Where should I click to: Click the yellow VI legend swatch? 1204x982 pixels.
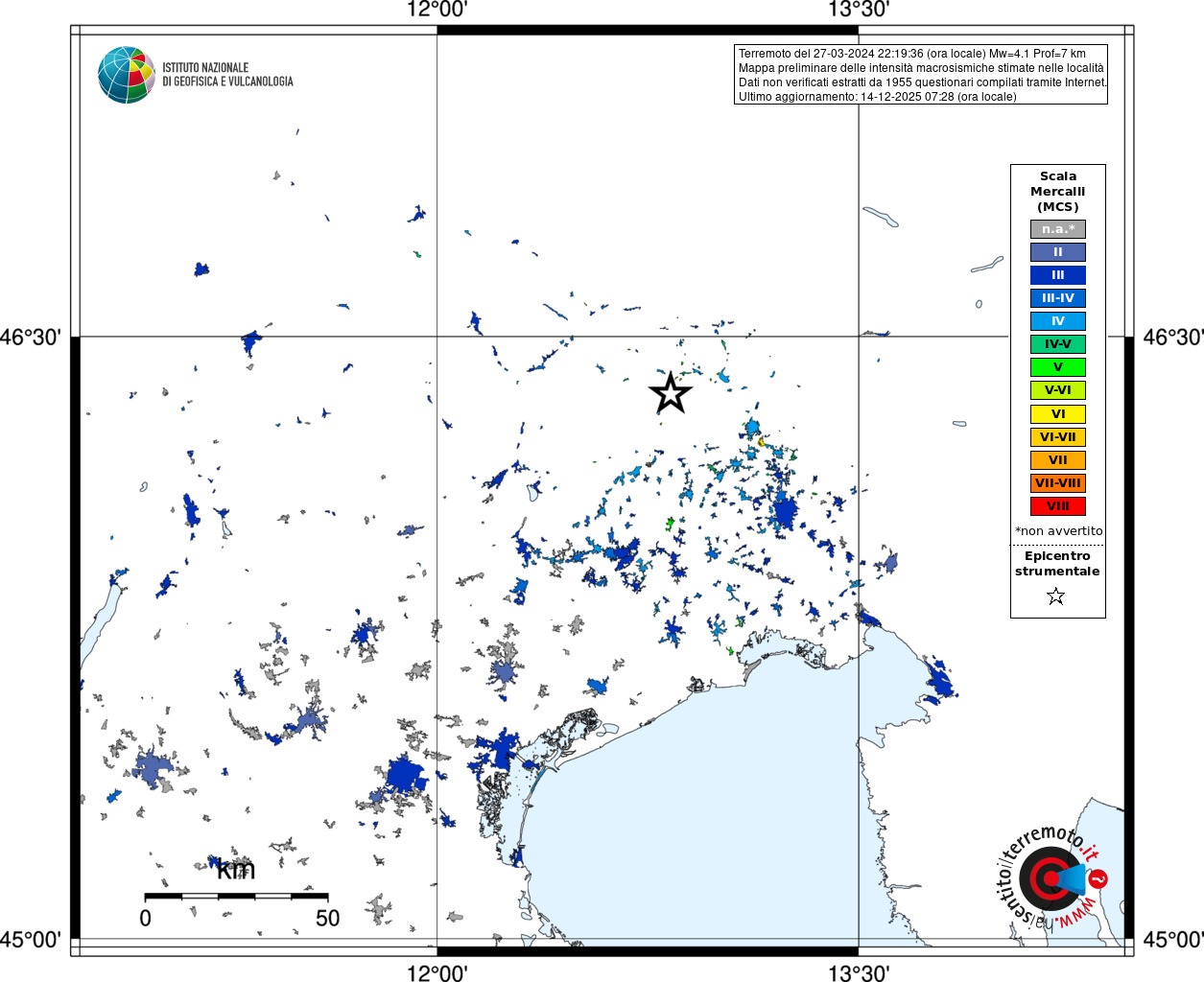pyautogui.click(x=1057, y=414)
